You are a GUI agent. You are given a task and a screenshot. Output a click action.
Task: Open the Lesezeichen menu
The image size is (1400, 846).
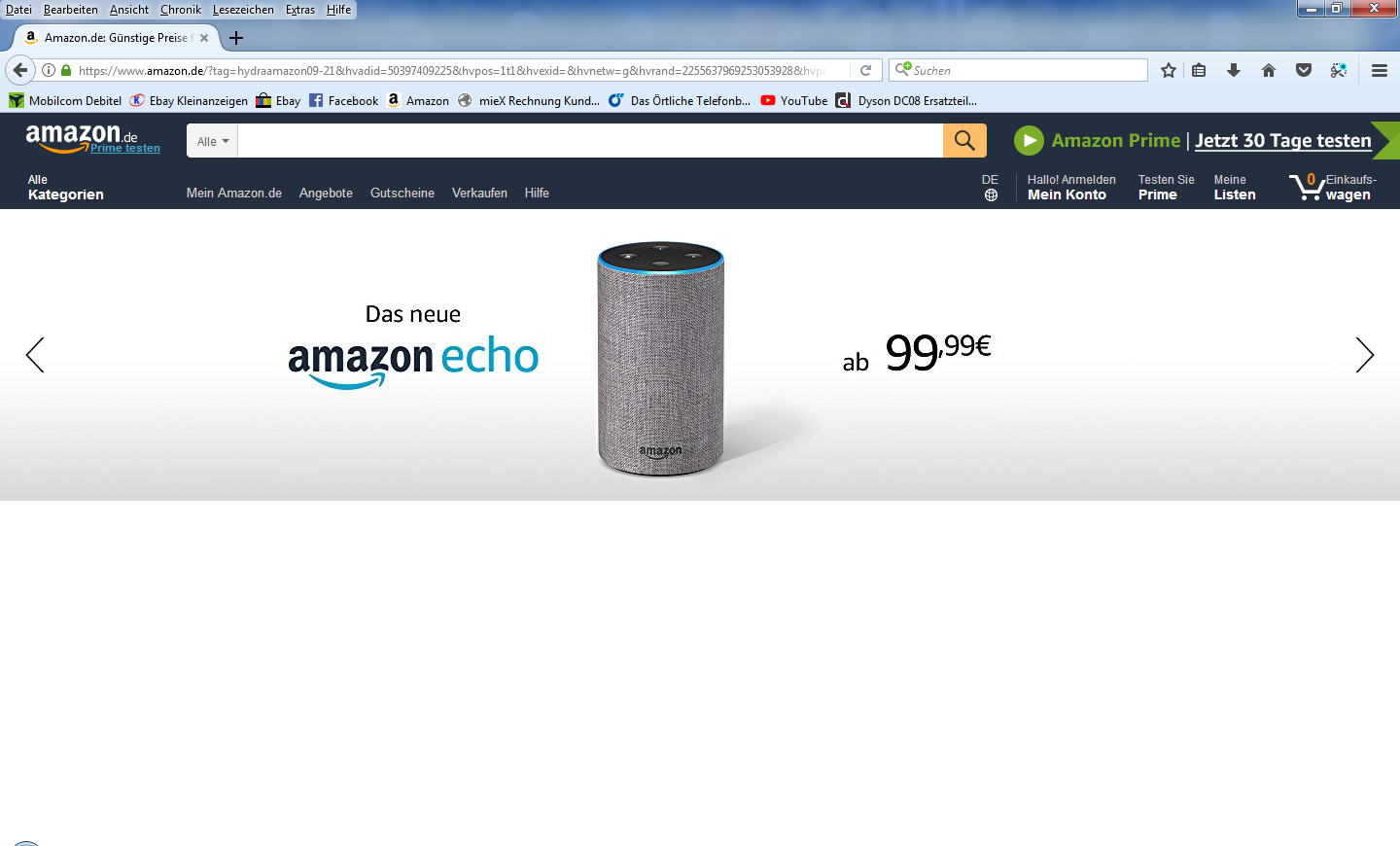(243, 10)
